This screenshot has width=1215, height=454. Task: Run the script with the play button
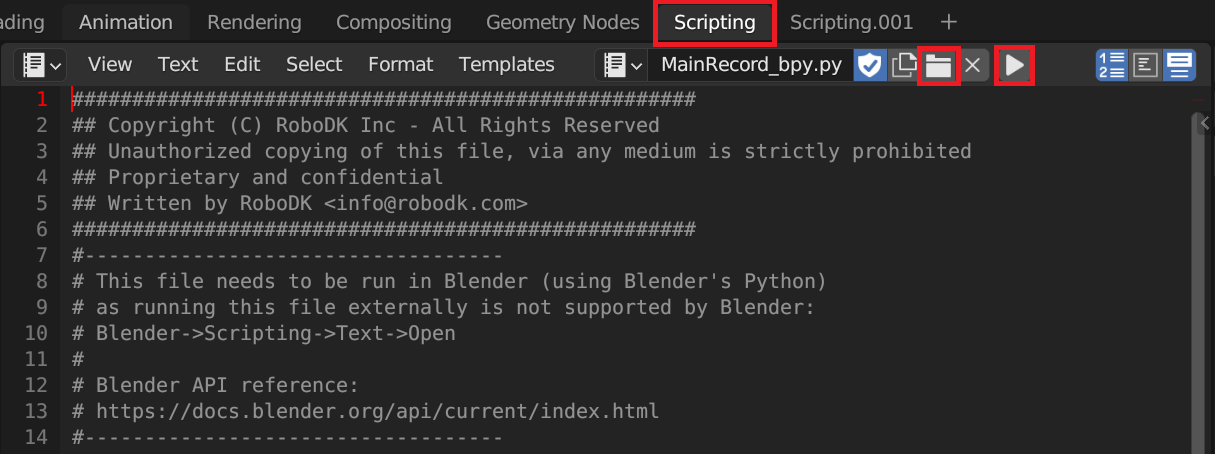(1014, 66)
